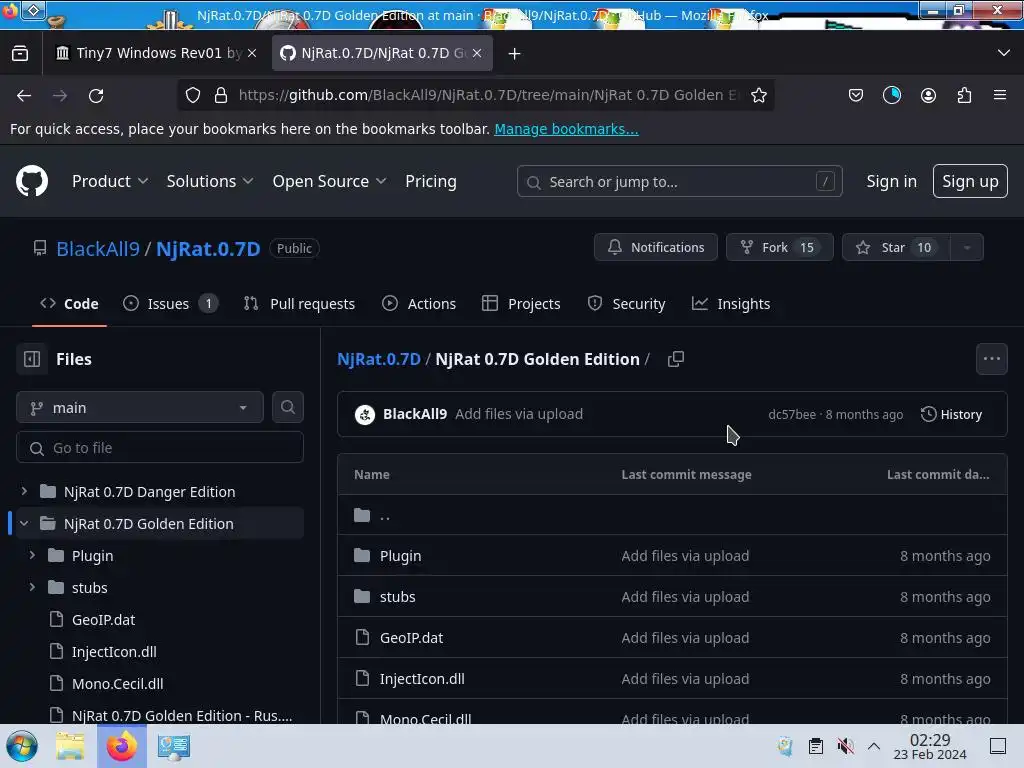
Task: Bookmark this page with the star icon
Action: click(758, 95)
